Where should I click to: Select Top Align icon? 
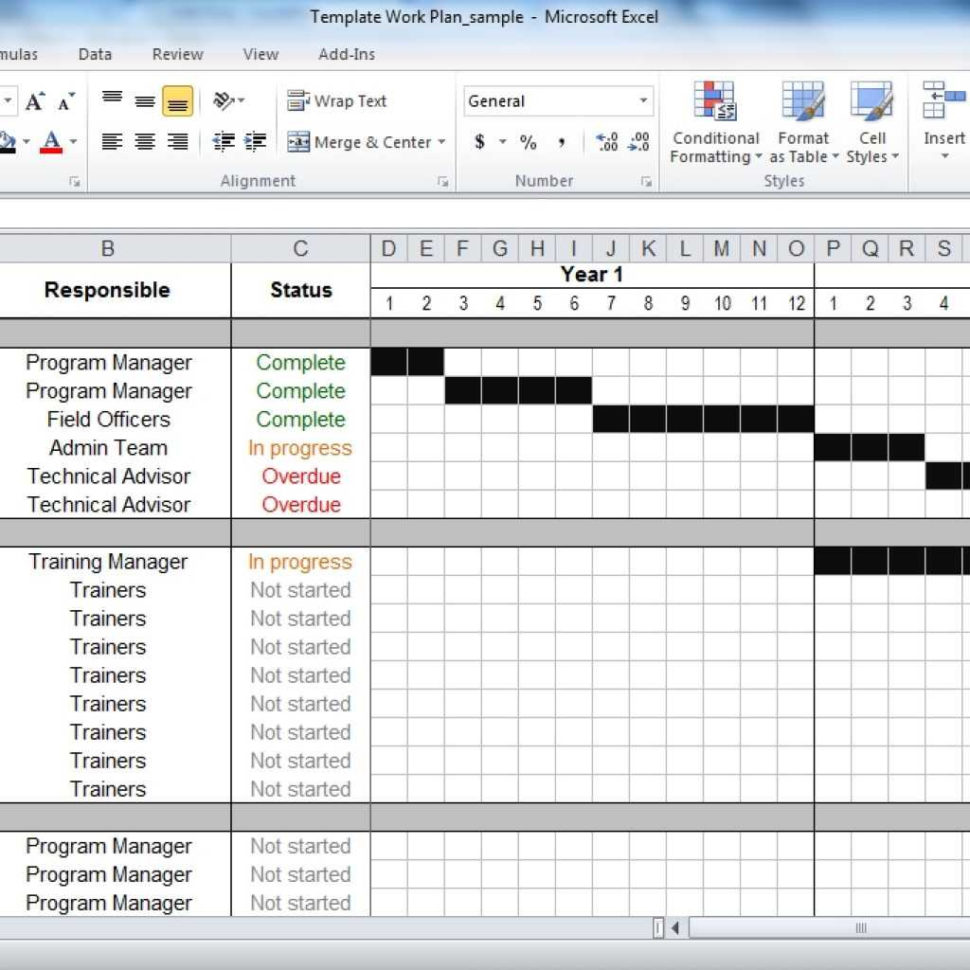coord(112,100)
